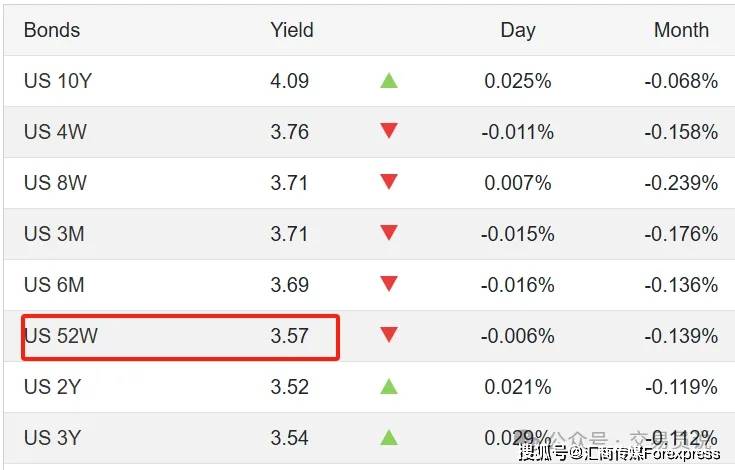
Task: Sort by the Yield column header
Action: tap(292, 30)
